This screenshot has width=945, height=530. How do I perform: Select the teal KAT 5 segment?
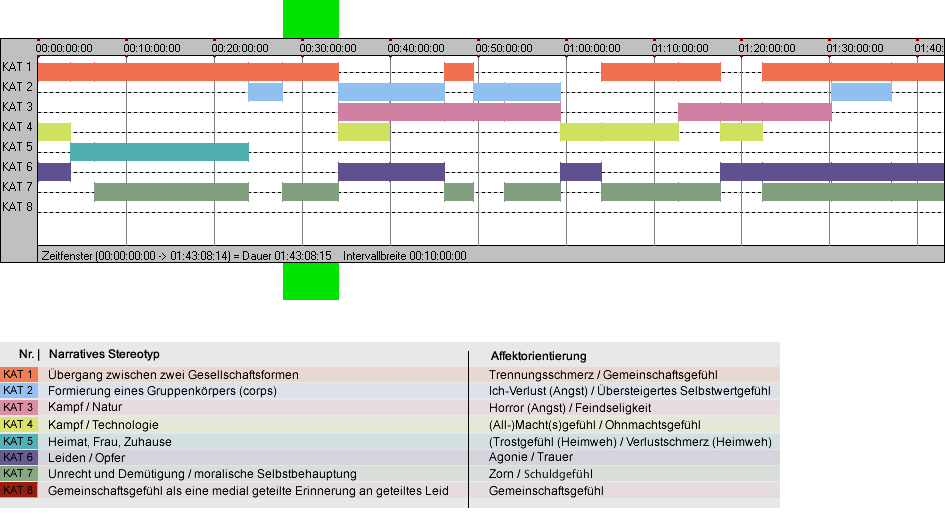[x=160, y=152]
